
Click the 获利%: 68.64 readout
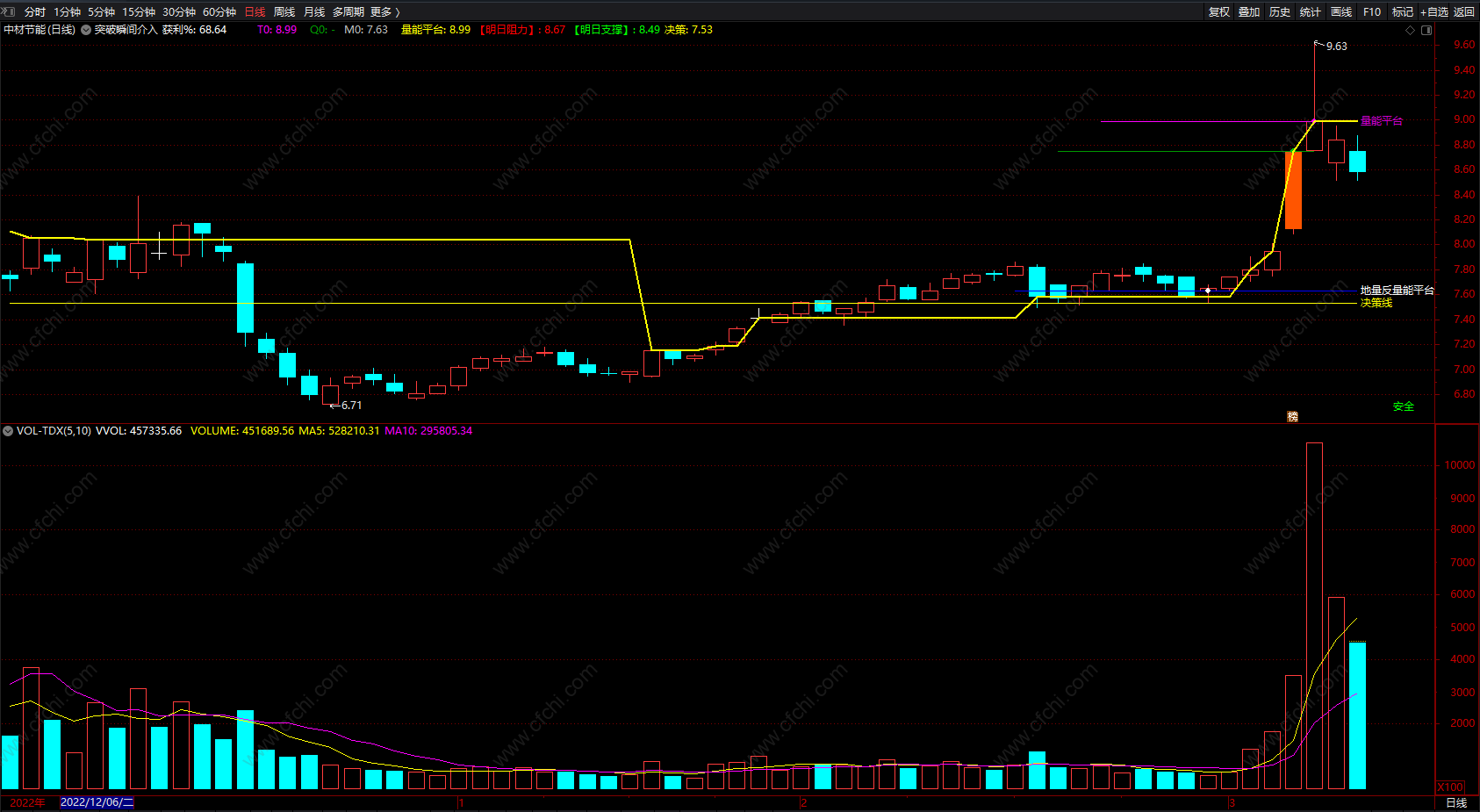click(x=194, y=30)
